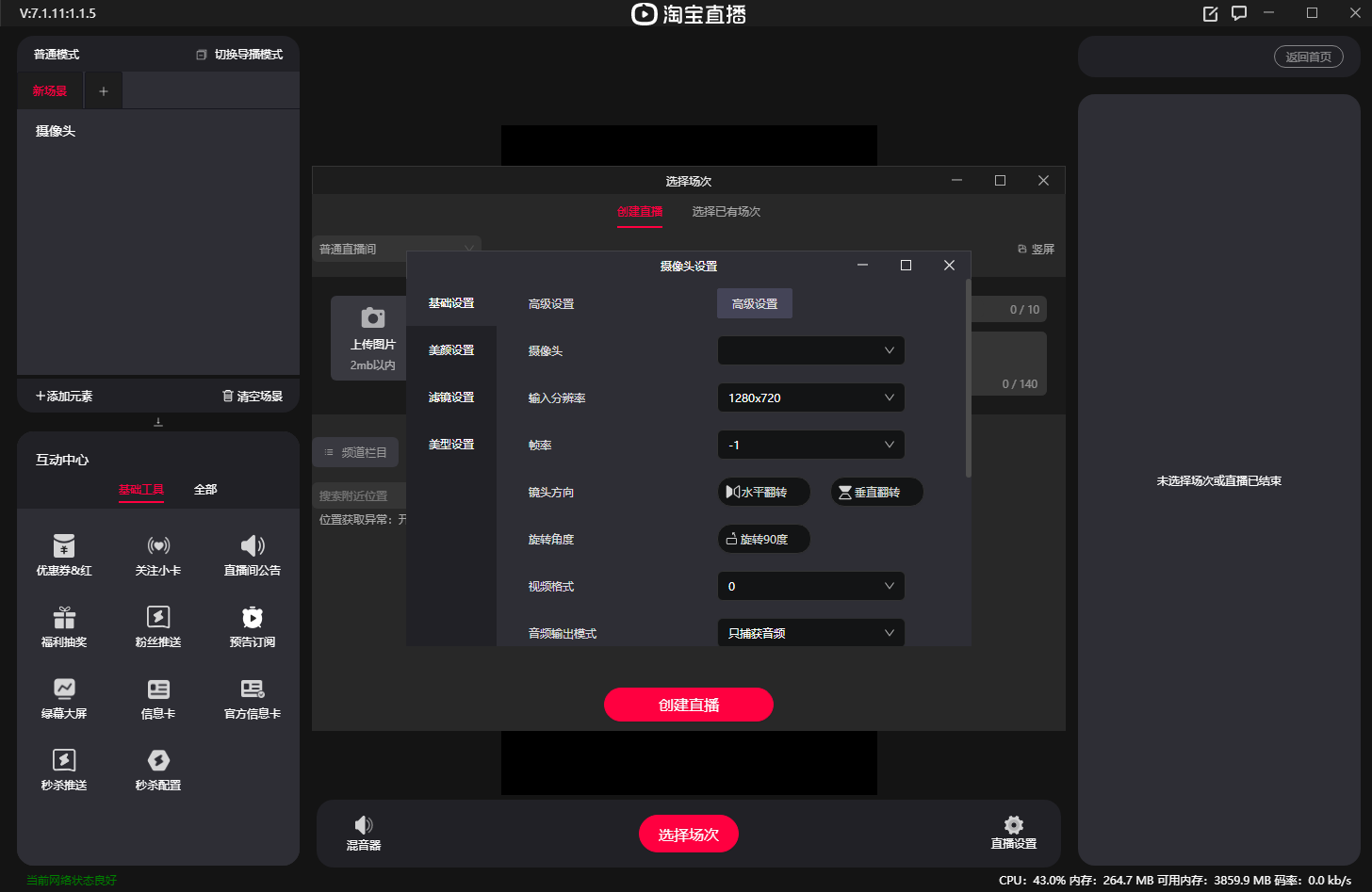Toggle 水平翻转 horizontal flip
The width and height of the screenshot is (1372, 892).
(x=764, y=492)
